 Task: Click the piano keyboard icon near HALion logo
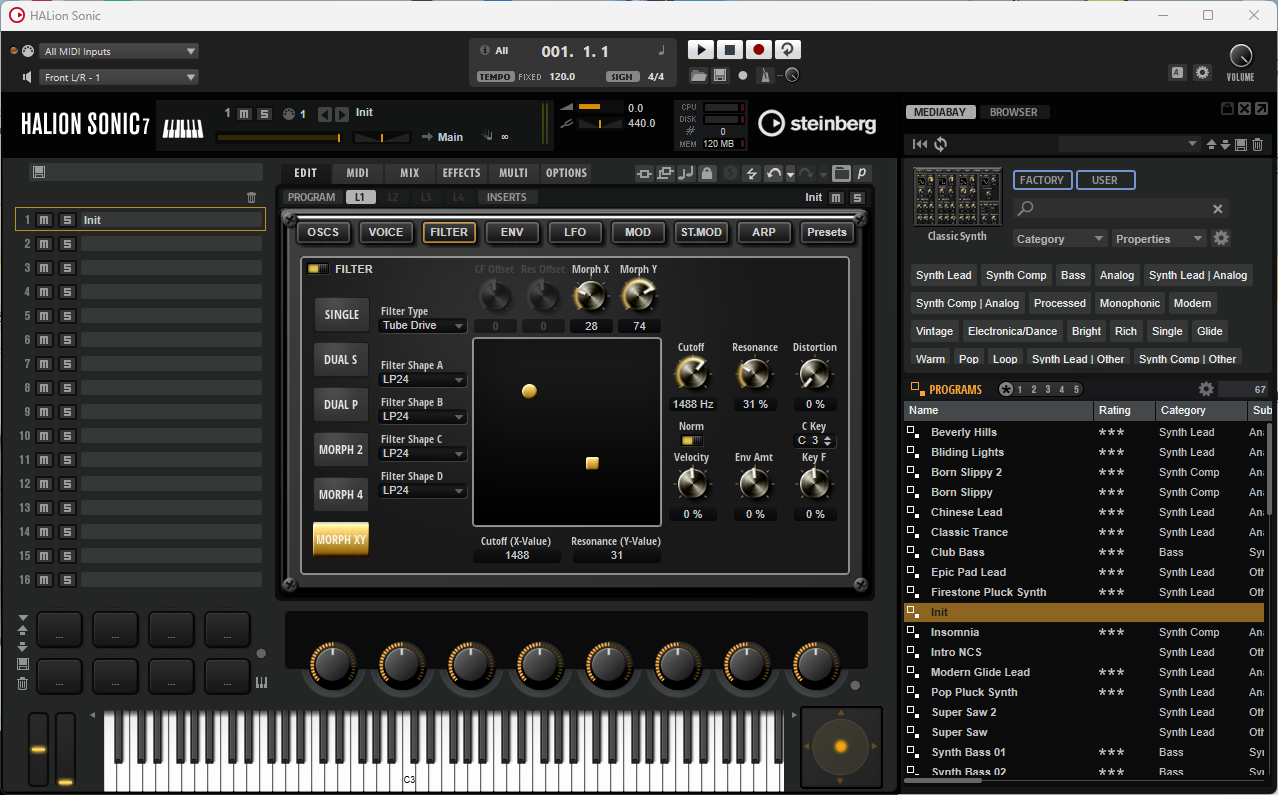tap(183, 127)
